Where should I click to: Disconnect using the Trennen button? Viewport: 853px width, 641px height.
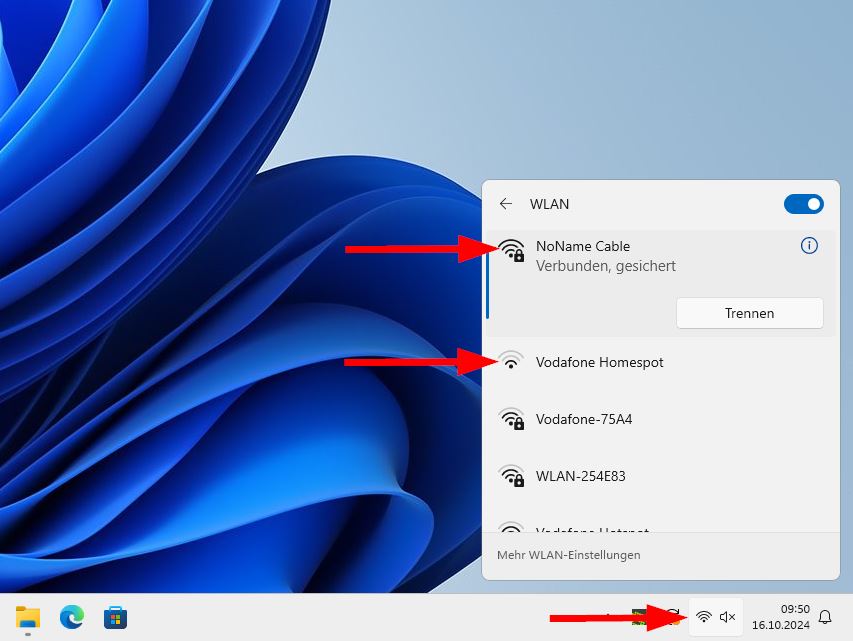coord(749,313)
